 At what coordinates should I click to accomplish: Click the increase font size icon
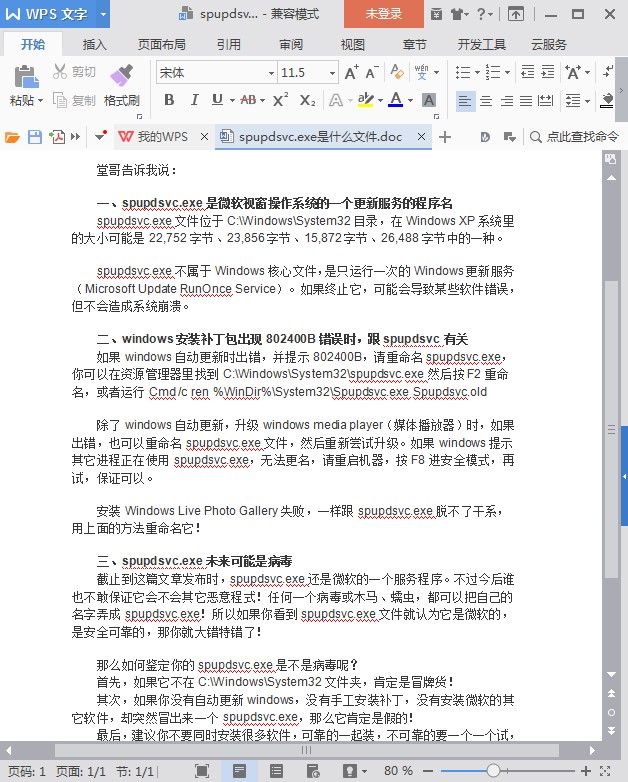coord(351,73)
